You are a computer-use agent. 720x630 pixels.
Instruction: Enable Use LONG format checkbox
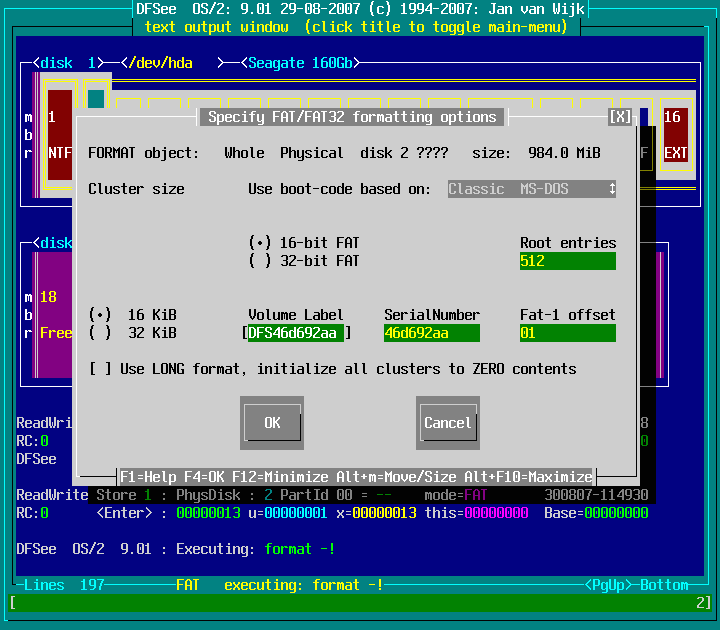[x=100, y=369]
